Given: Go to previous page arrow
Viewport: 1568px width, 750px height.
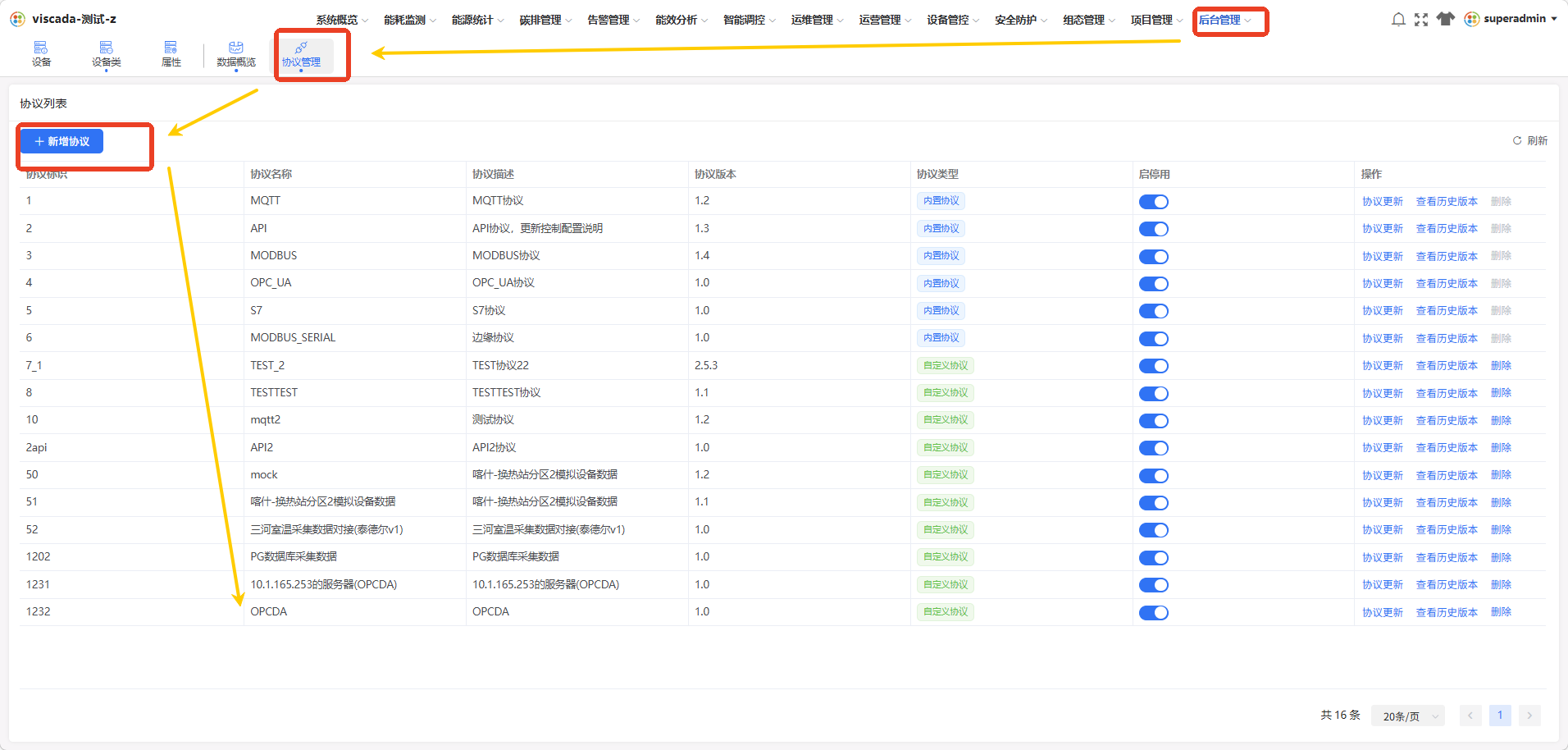Looking at the screenshot, I should [1470, 716].
